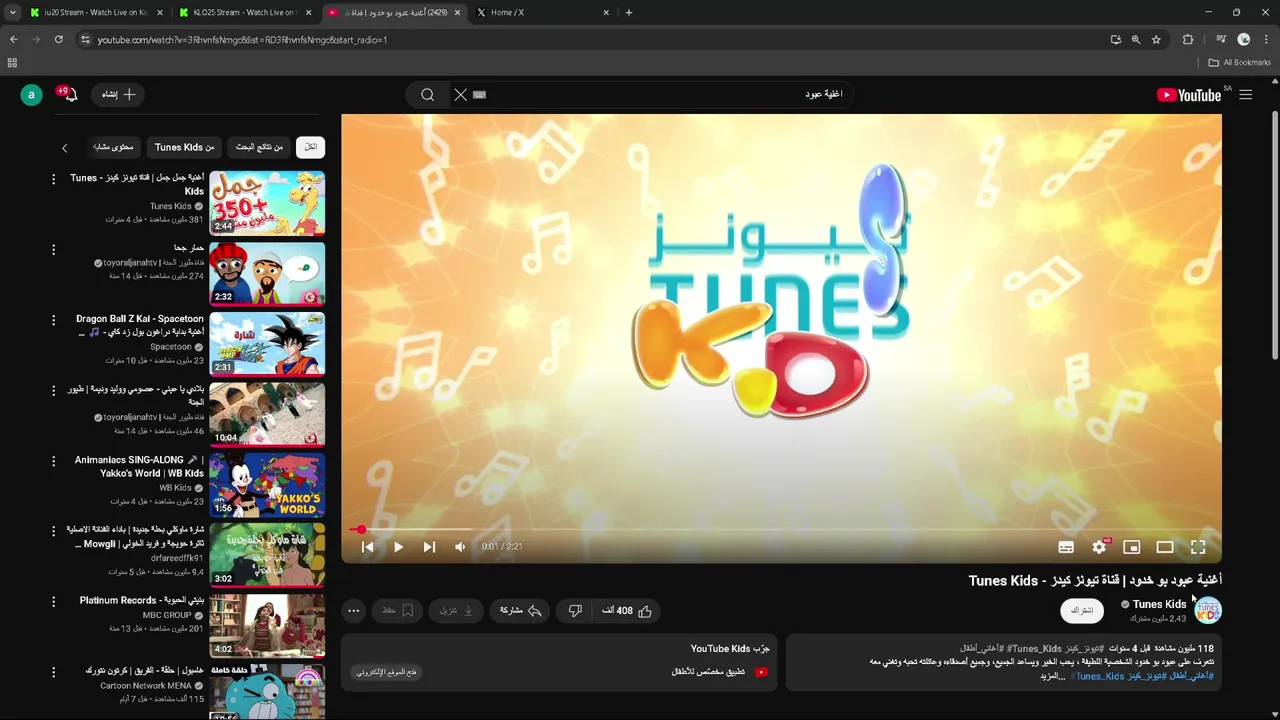Clear the search text with the X icon
1280x720 pixels.
pyautogui.click(x=460, y=95)
